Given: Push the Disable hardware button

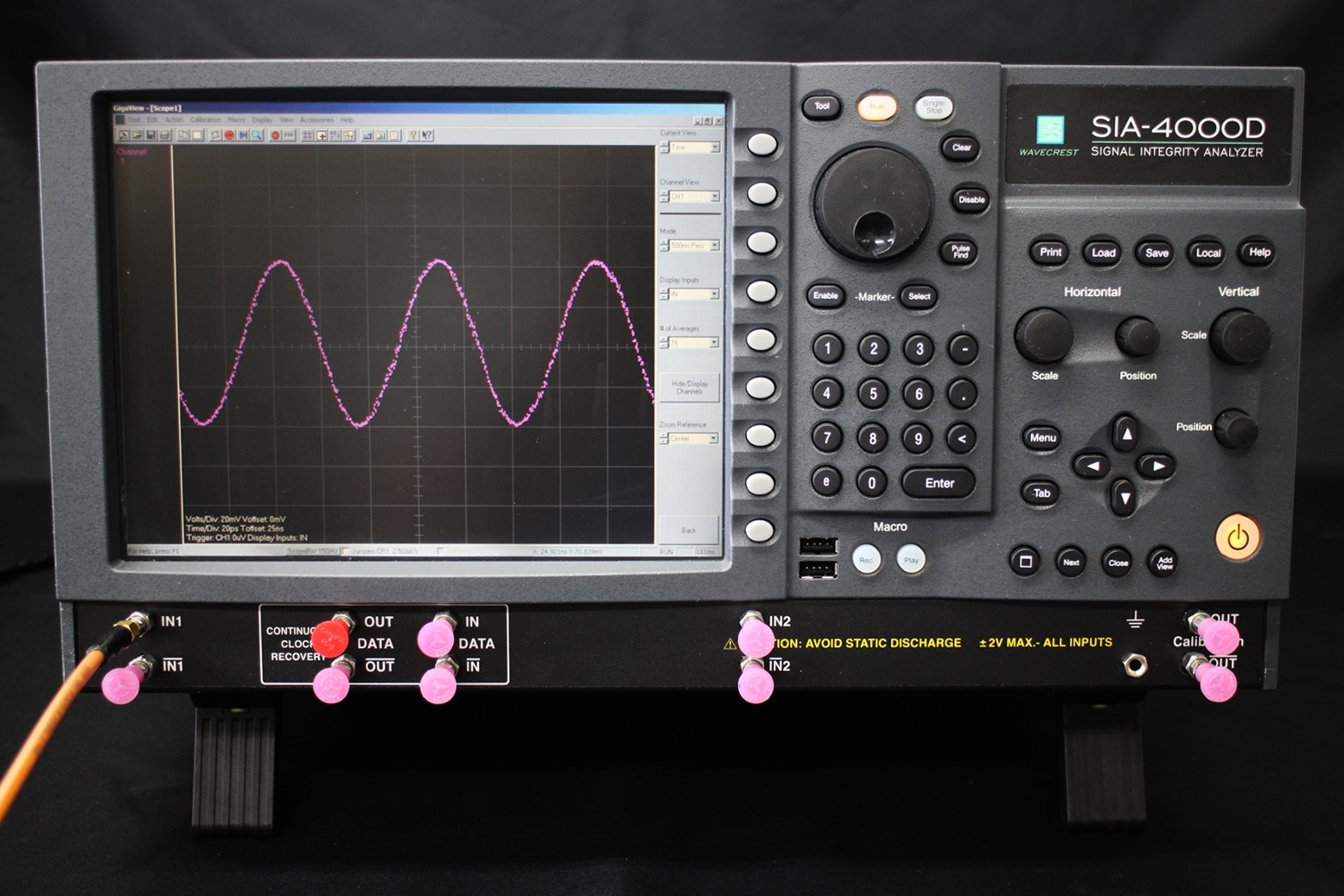Looking at the screenshot, I should (971, 200).
